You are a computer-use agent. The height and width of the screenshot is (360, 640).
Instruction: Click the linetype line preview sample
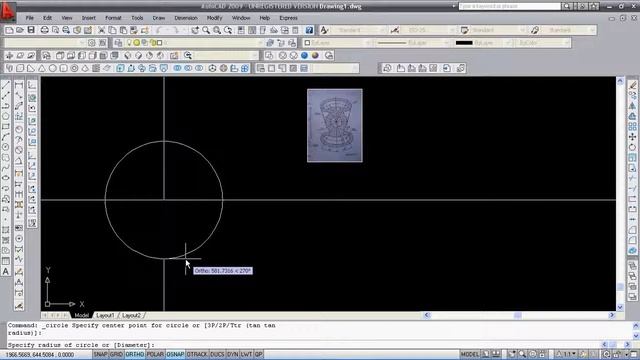pyautogui.click(x=392, y=43)
